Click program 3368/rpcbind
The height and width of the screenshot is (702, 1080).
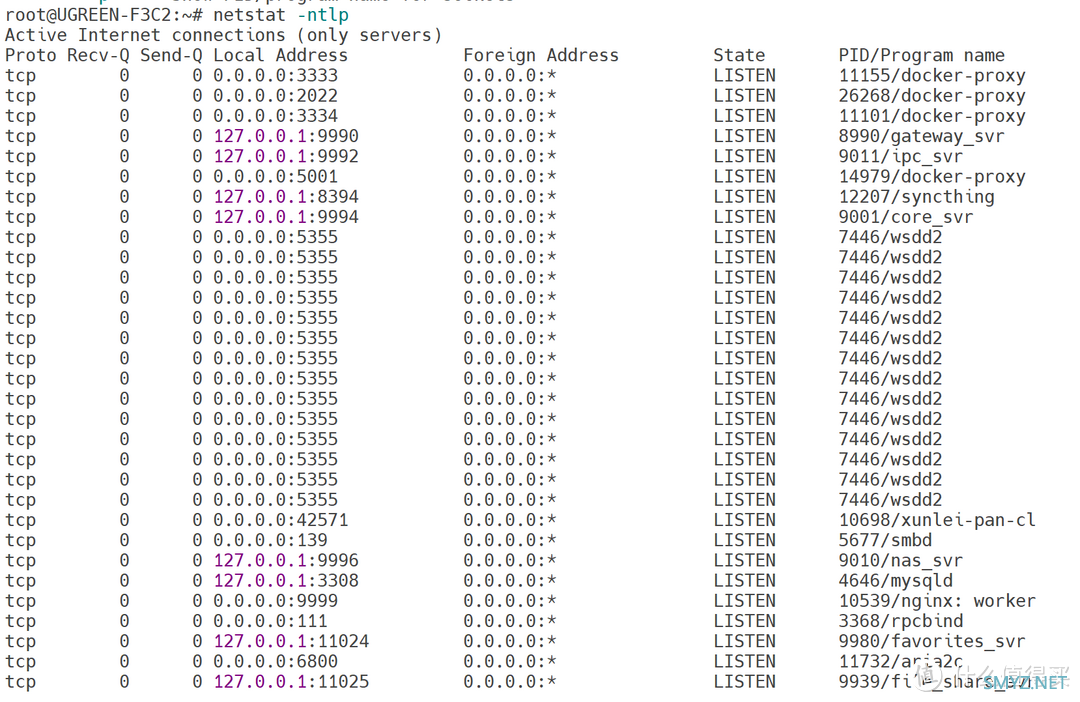(x=901, y=621)
